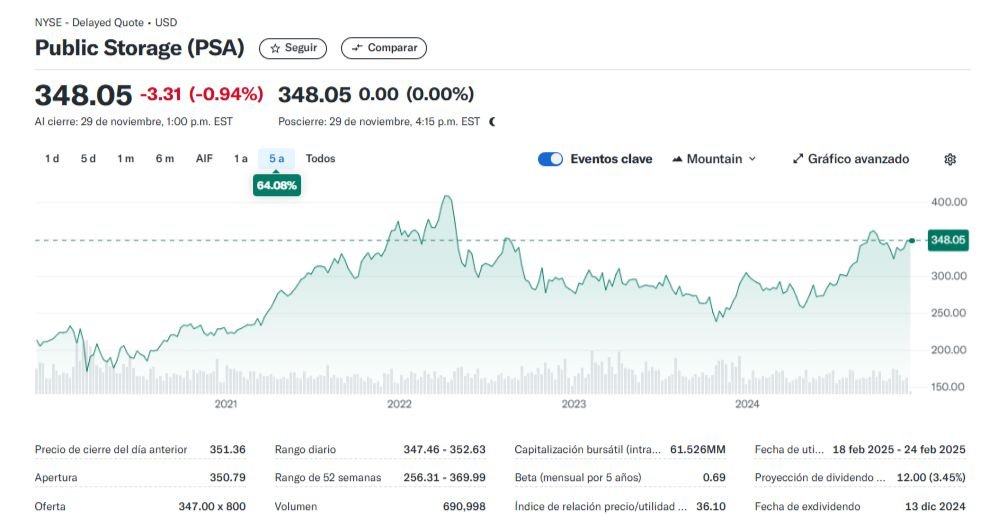Click the 348.05 price label on chart

pos(948,240)
